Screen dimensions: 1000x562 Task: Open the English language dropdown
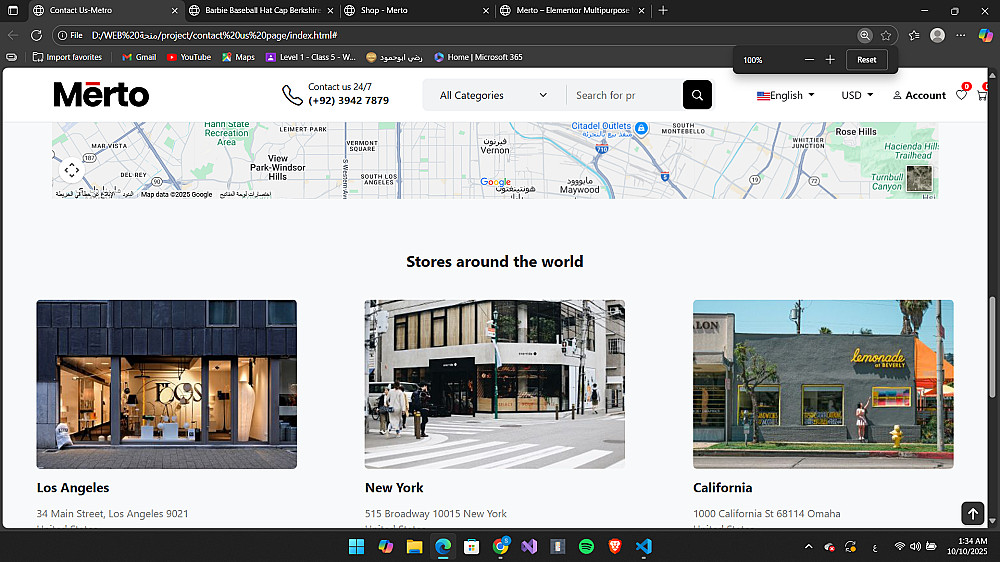click(785, 95)
